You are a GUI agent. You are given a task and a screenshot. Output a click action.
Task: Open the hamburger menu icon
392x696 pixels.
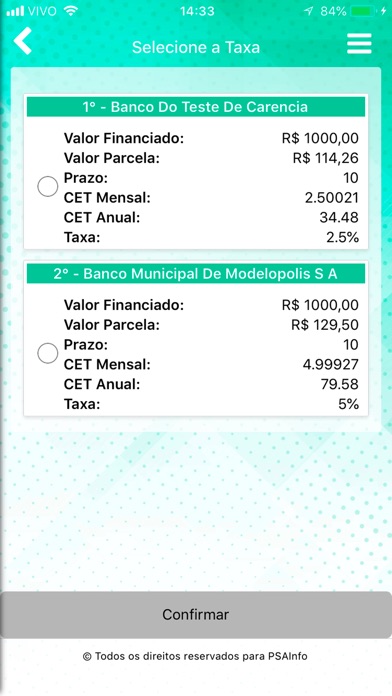tap(359, 43)
